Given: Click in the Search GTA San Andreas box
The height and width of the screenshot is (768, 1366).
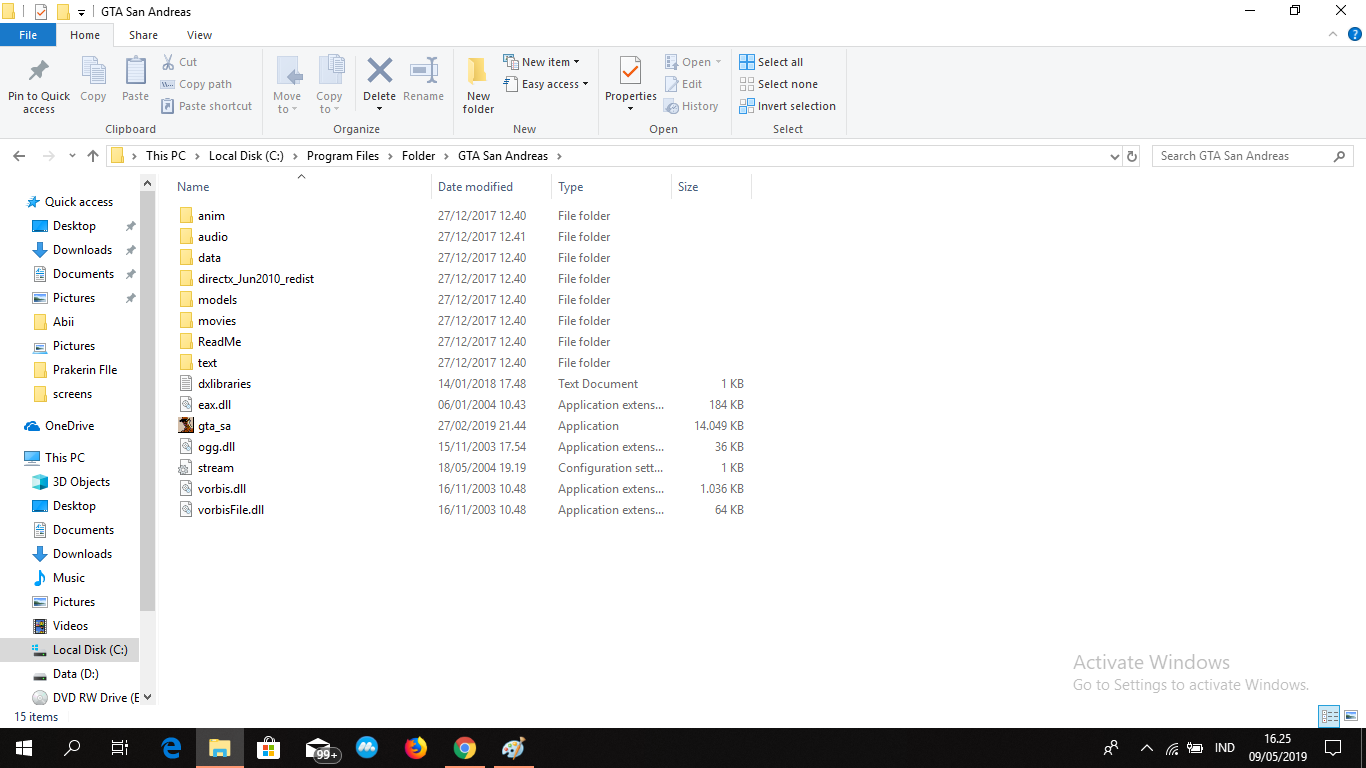Looking at the screenshot, I should point(1252,156).
